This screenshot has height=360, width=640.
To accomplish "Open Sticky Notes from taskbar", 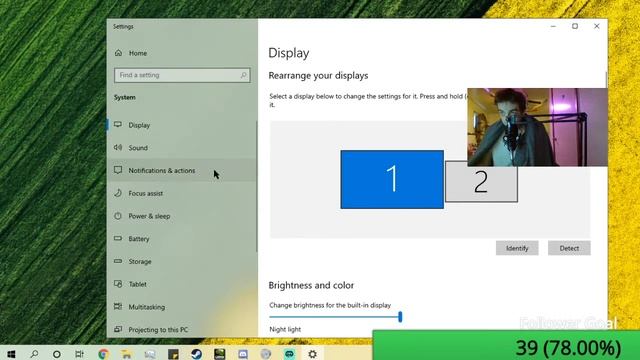I will pyautogui.click(x=173, y=354).
